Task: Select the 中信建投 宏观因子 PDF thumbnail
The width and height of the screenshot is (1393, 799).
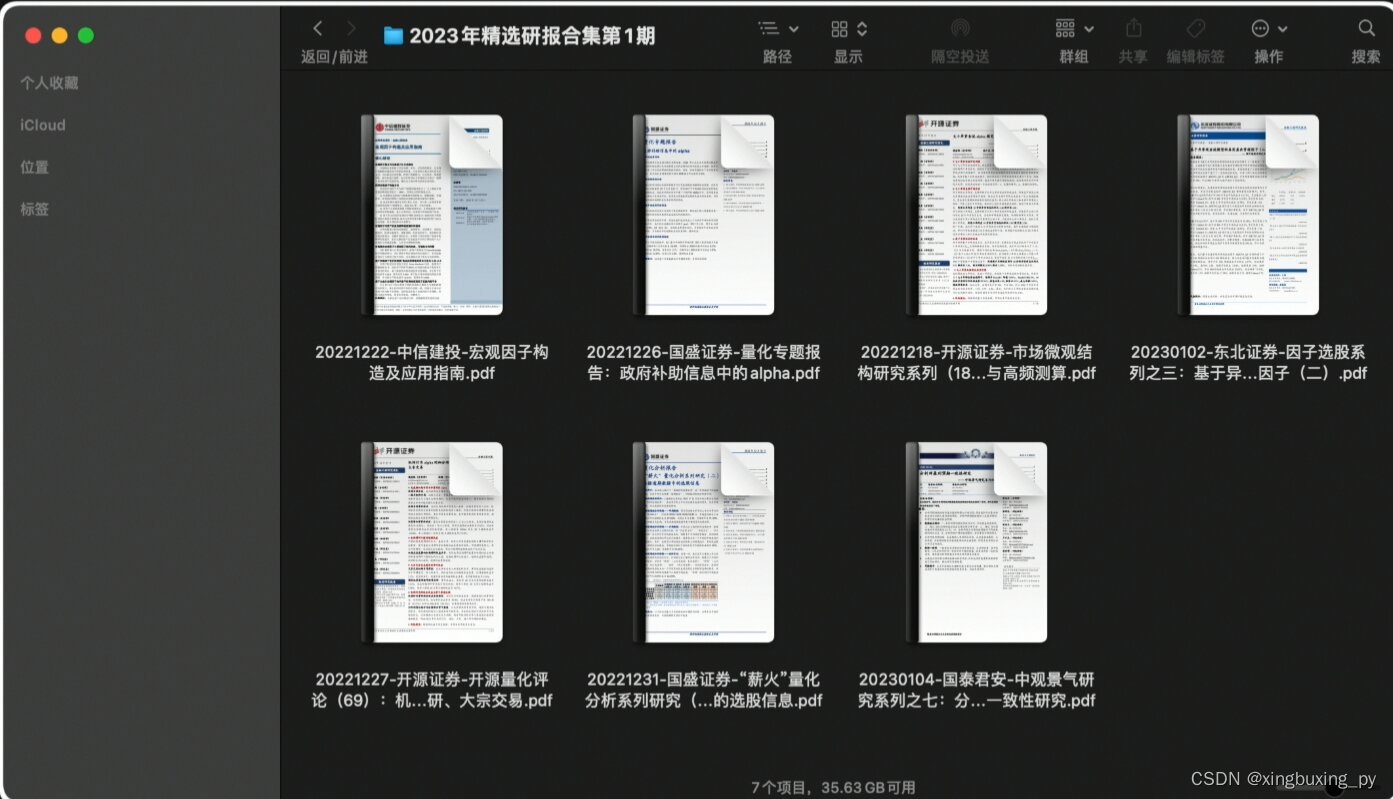Action: 432,215
